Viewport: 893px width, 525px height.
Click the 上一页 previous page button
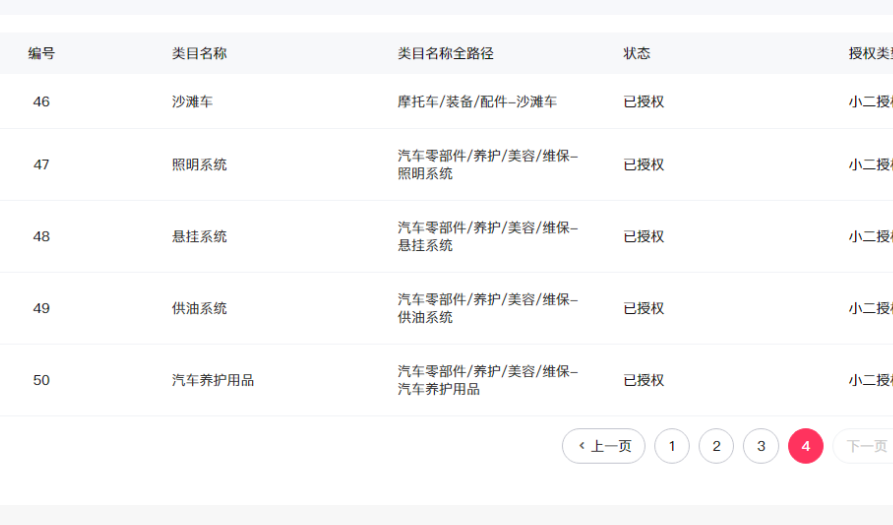604,446
